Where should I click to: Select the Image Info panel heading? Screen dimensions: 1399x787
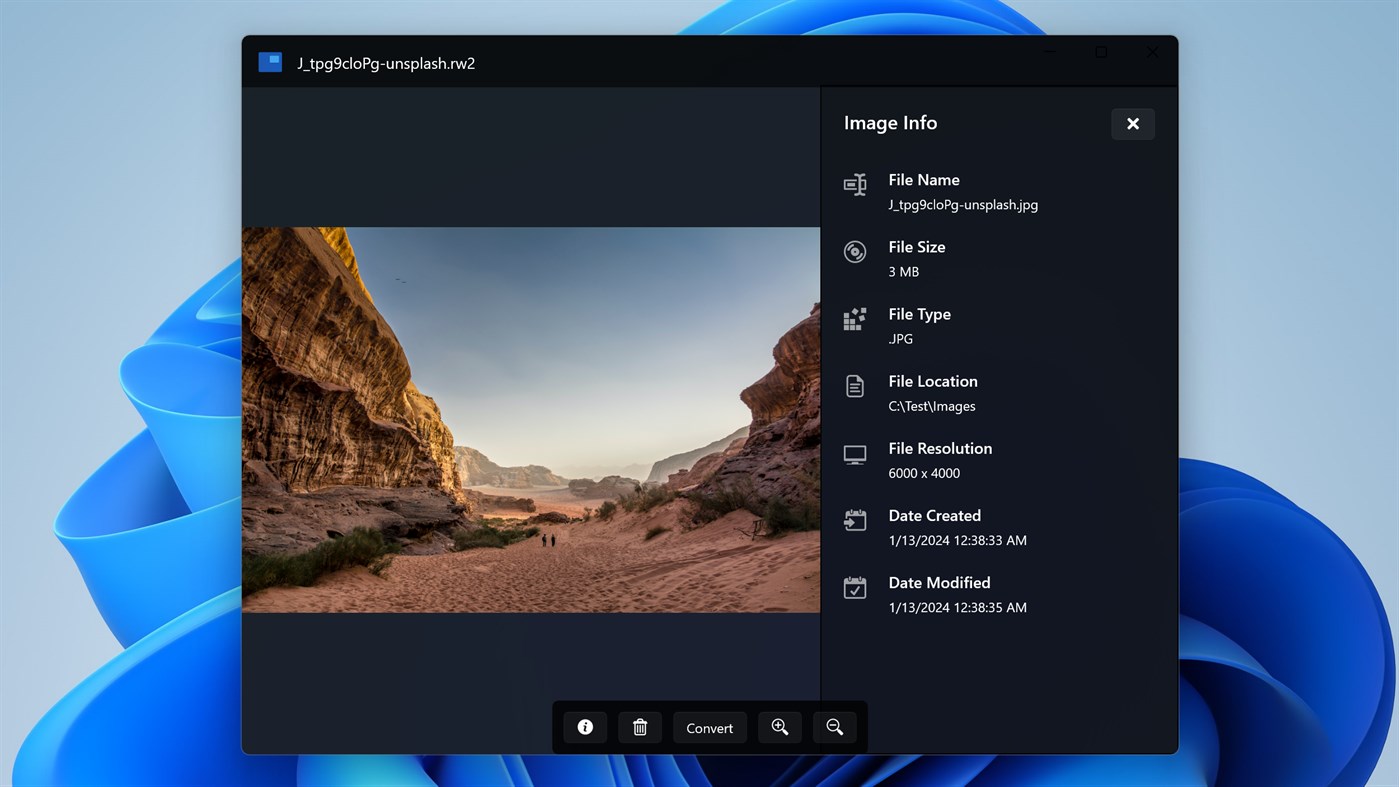[x=890, y=122]
